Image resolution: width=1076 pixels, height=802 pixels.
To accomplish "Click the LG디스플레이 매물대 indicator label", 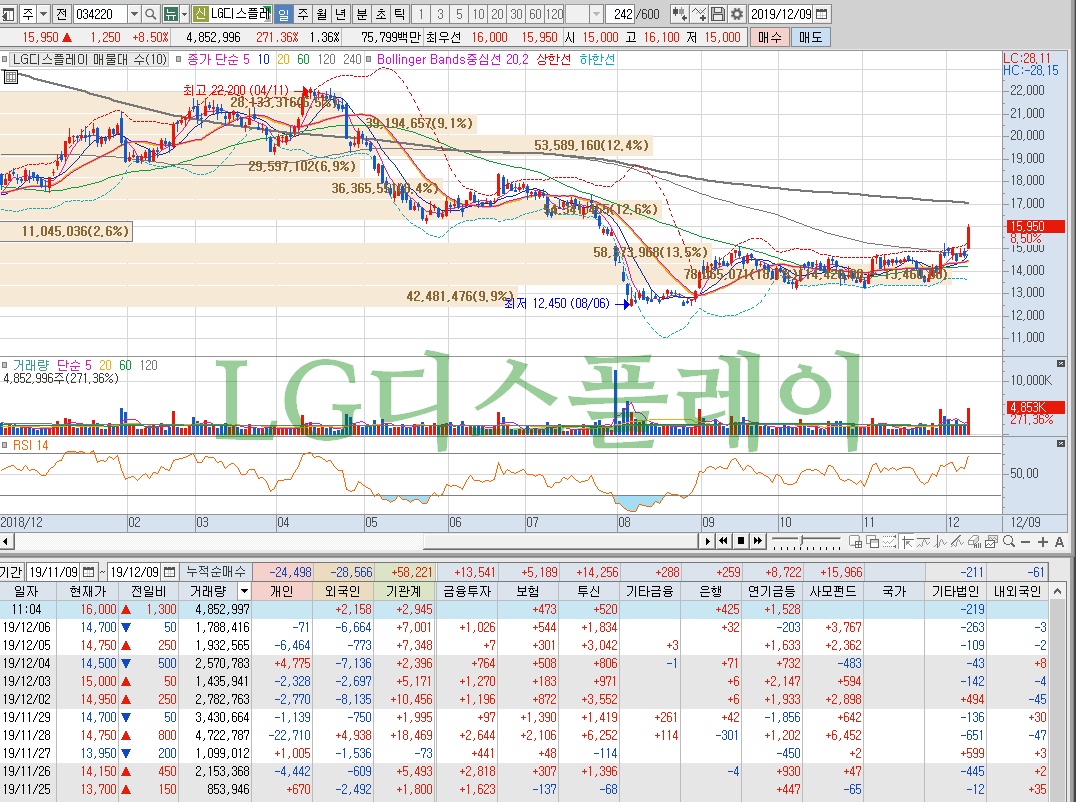I will coord(89,60).
